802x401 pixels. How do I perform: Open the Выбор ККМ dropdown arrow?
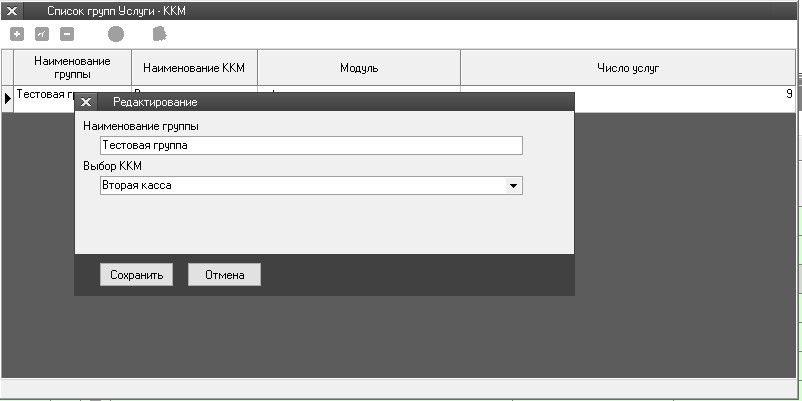coord(513,185)
